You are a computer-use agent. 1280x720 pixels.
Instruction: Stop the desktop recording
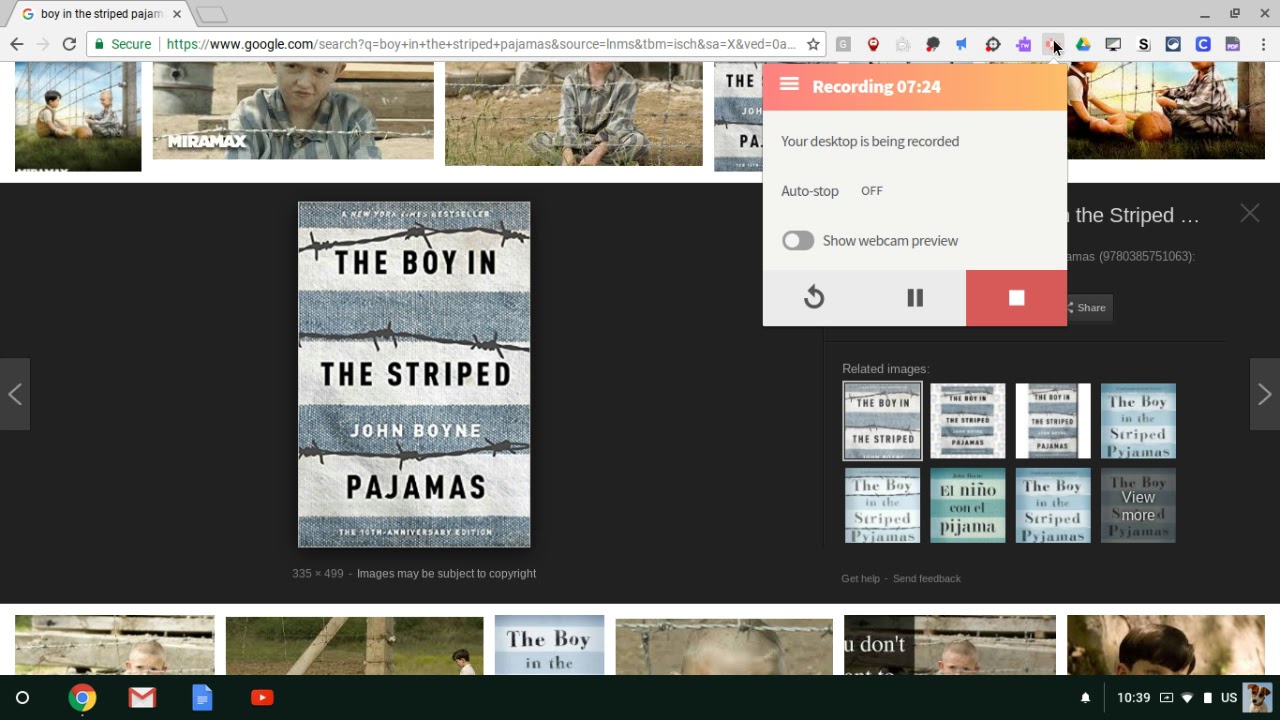click(1016, 298)
